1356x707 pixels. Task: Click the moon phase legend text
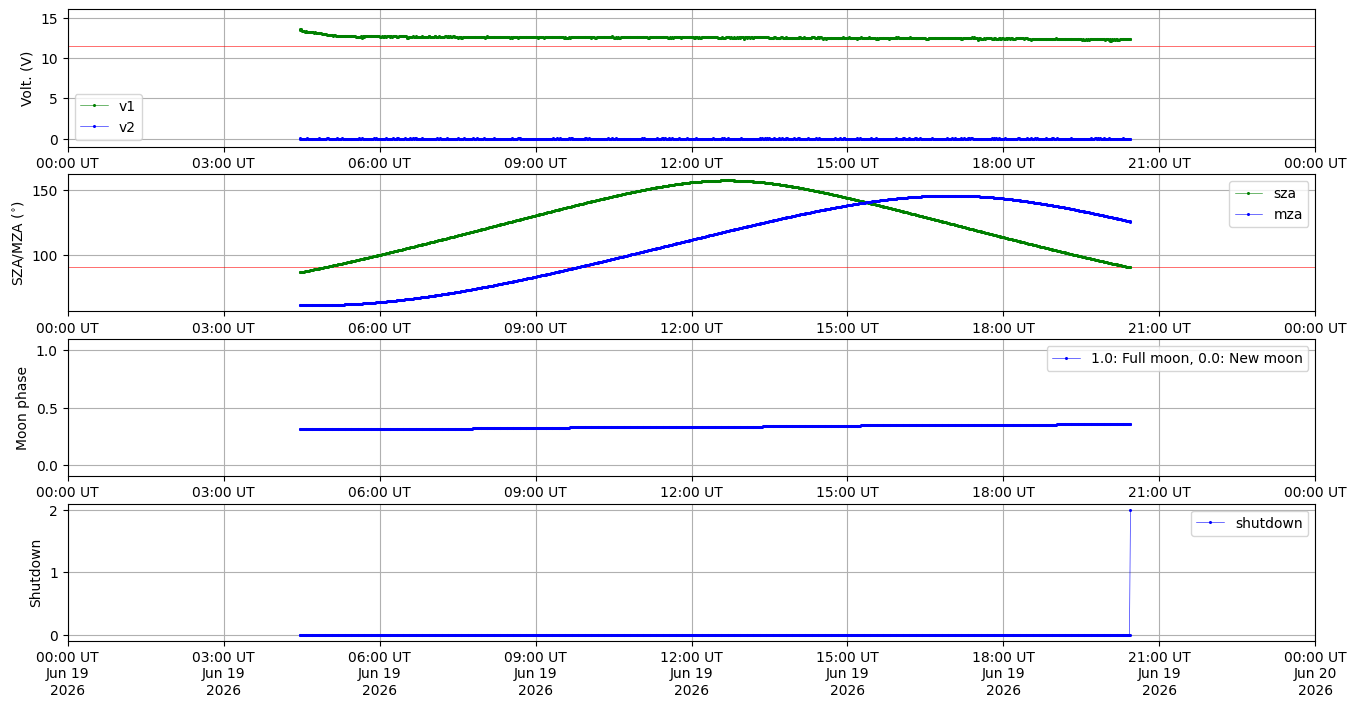pyautogui.click(x=1196, y=358)
